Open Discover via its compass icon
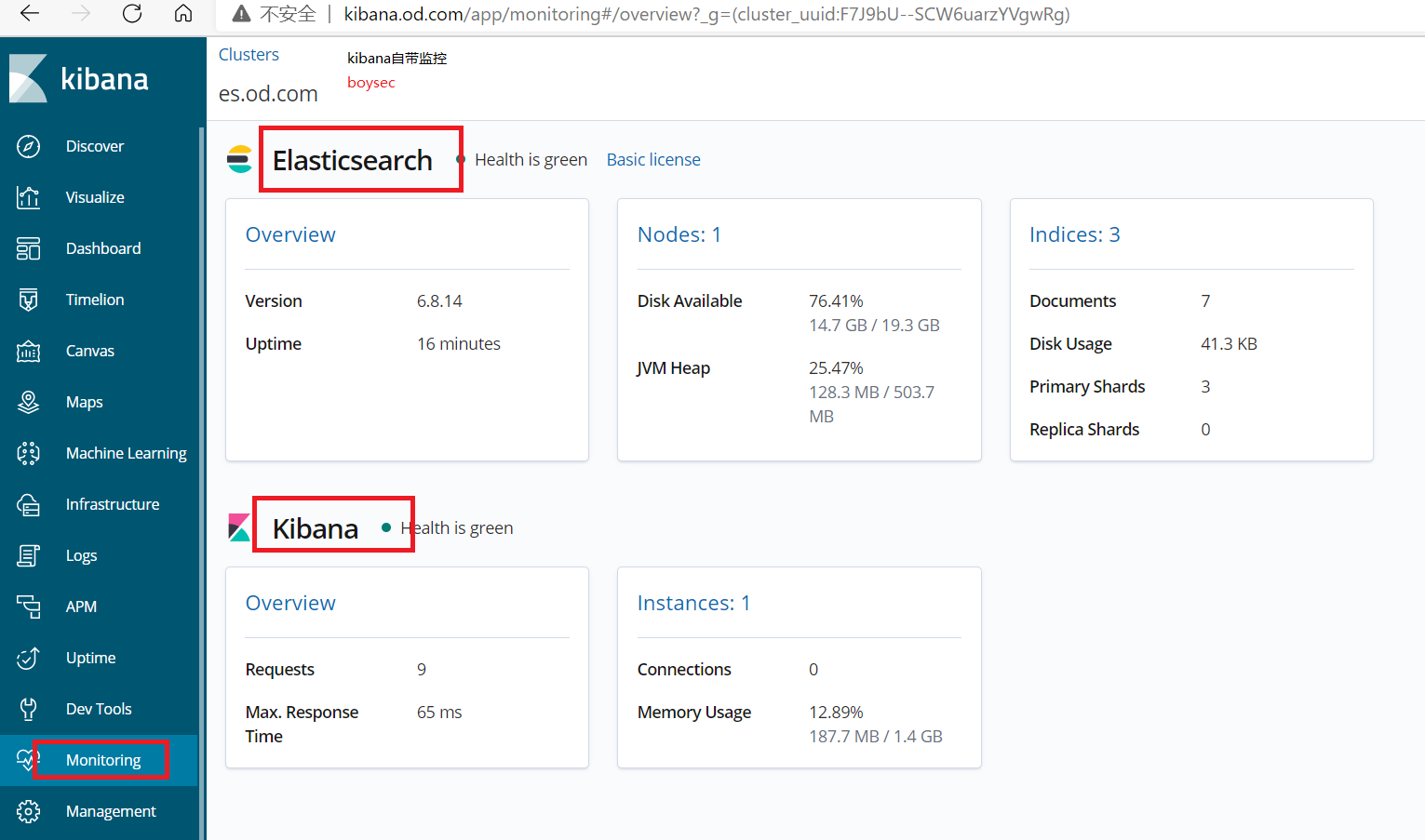Screen dimensions: 1425x840 [x=29, y=146]
